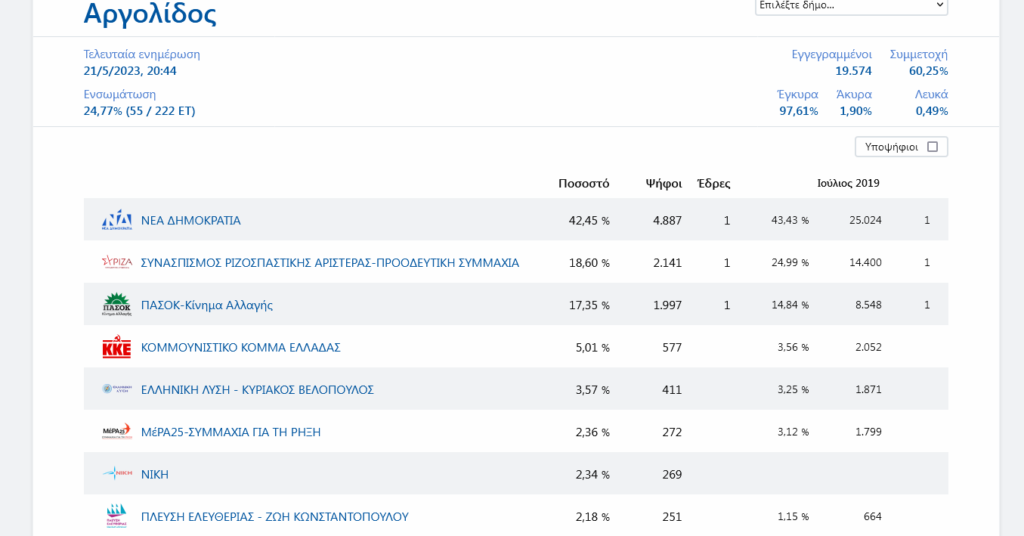Enable the Υποψήφιοι checkbox
Image resolution: width=1024 pixels, height=536 pixels.
coord(932,147)
